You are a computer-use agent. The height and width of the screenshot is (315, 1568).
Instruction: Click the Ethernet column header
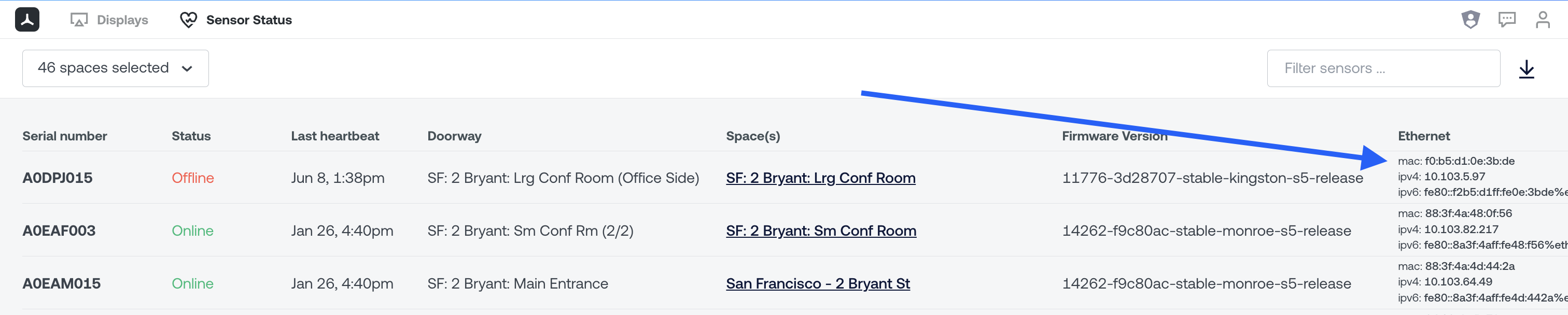coord(1424,136)
